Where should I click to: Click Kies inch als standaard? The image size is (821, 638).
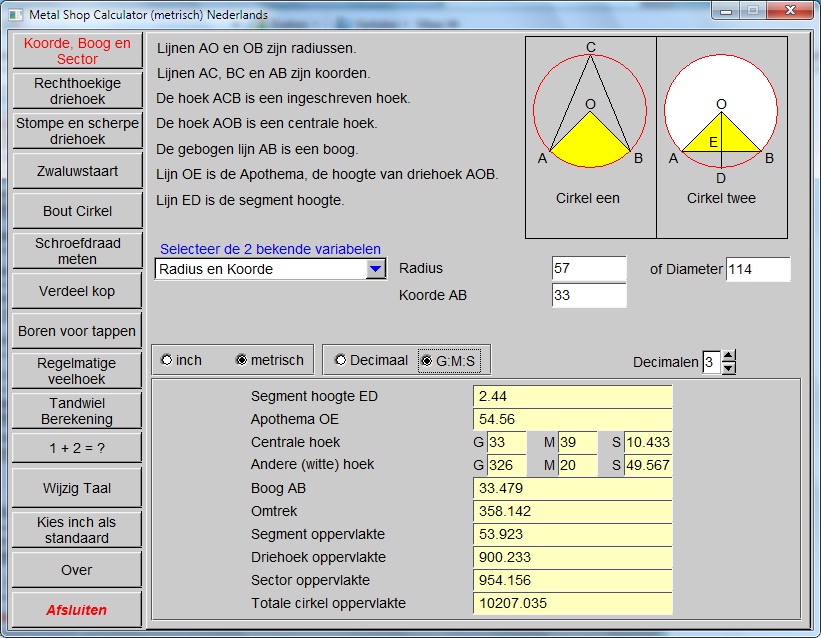coord(77,530)
